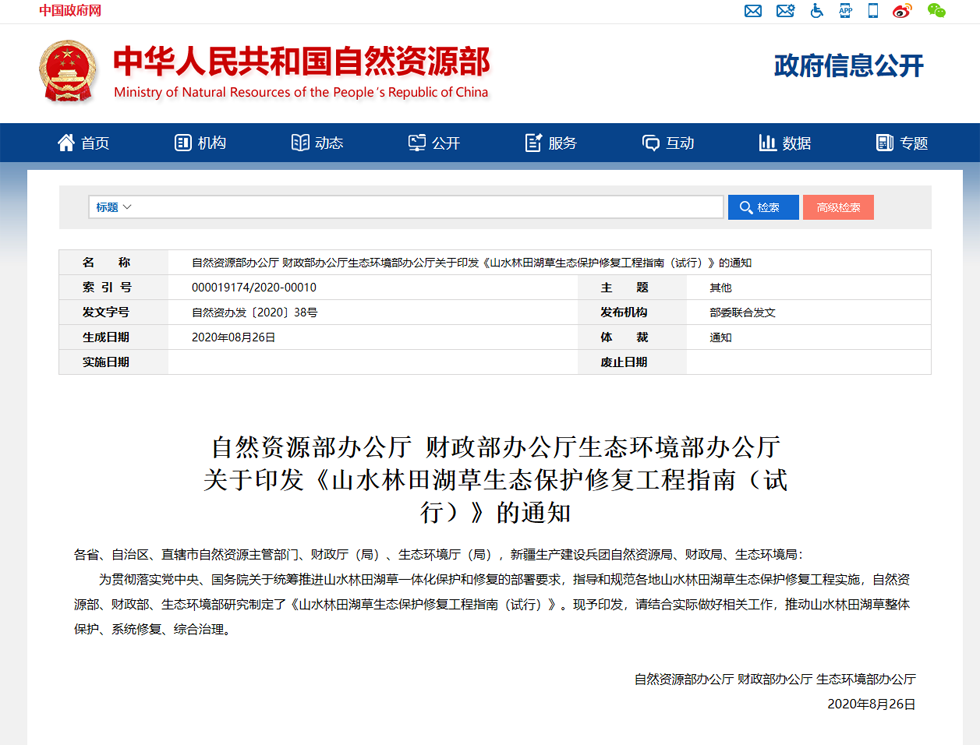Click the 废止日期 label cell
The width and height of the screenshot is (980, 745).
point(632,362)
